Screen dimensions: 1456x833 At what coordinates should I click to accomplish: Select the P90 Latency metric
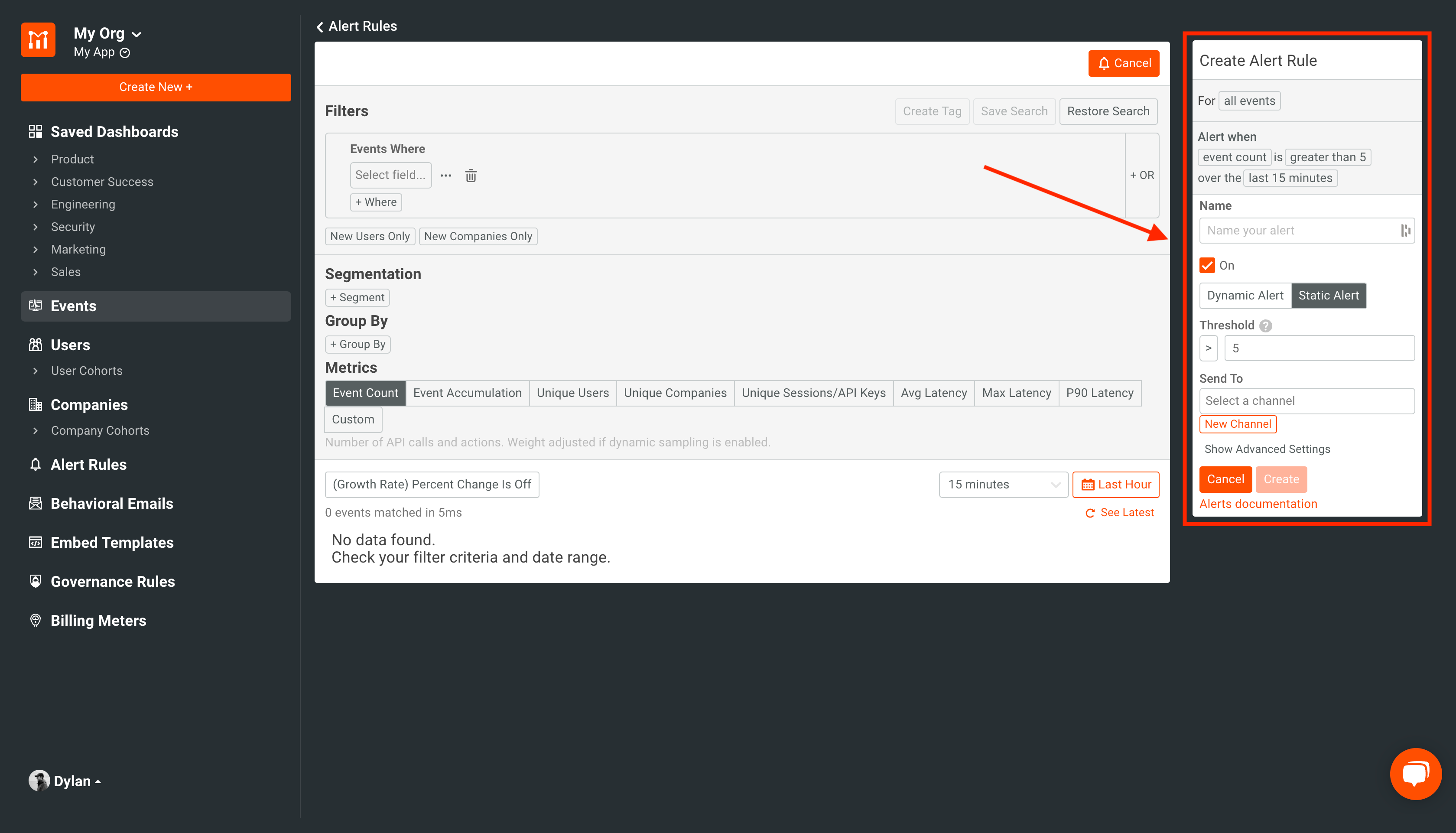tap(1100, 393)
